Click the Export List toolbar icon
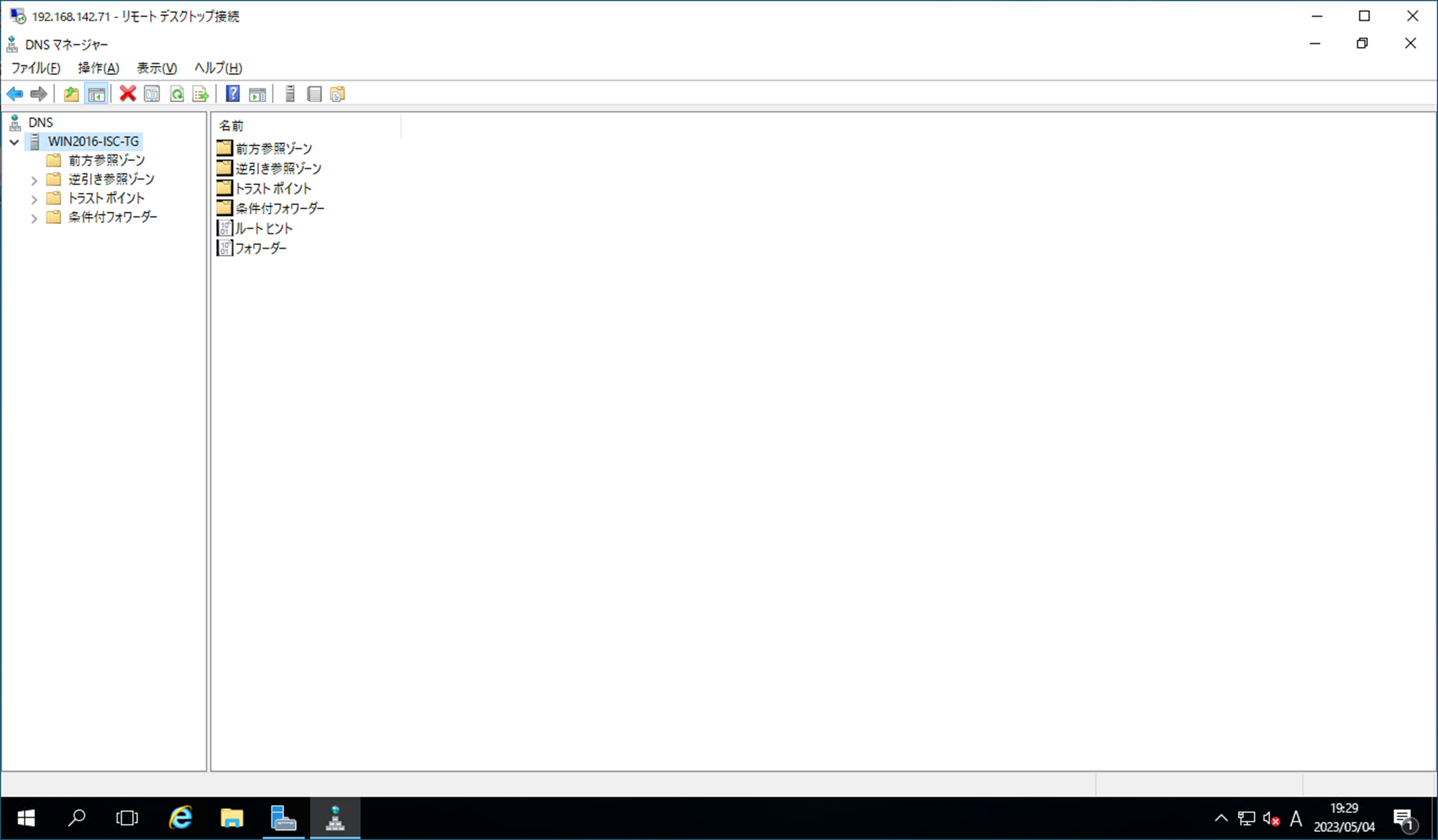The image size is (1438, 840). click(x=201, y=94)
